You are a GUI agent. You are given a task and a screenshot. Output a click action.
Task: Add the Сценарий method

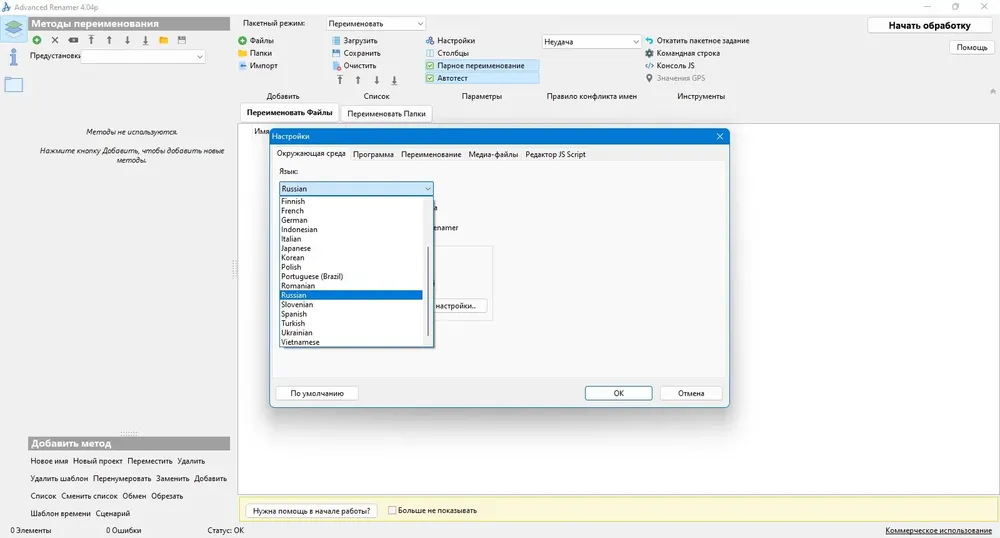(113, 513)
